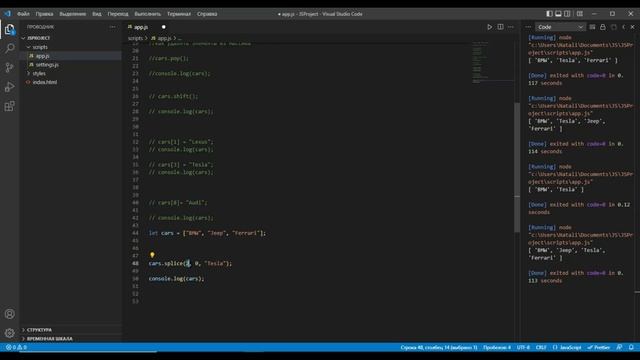Open the Manage gear icon
The image size is (640, 360).
[x=9, y=333]
